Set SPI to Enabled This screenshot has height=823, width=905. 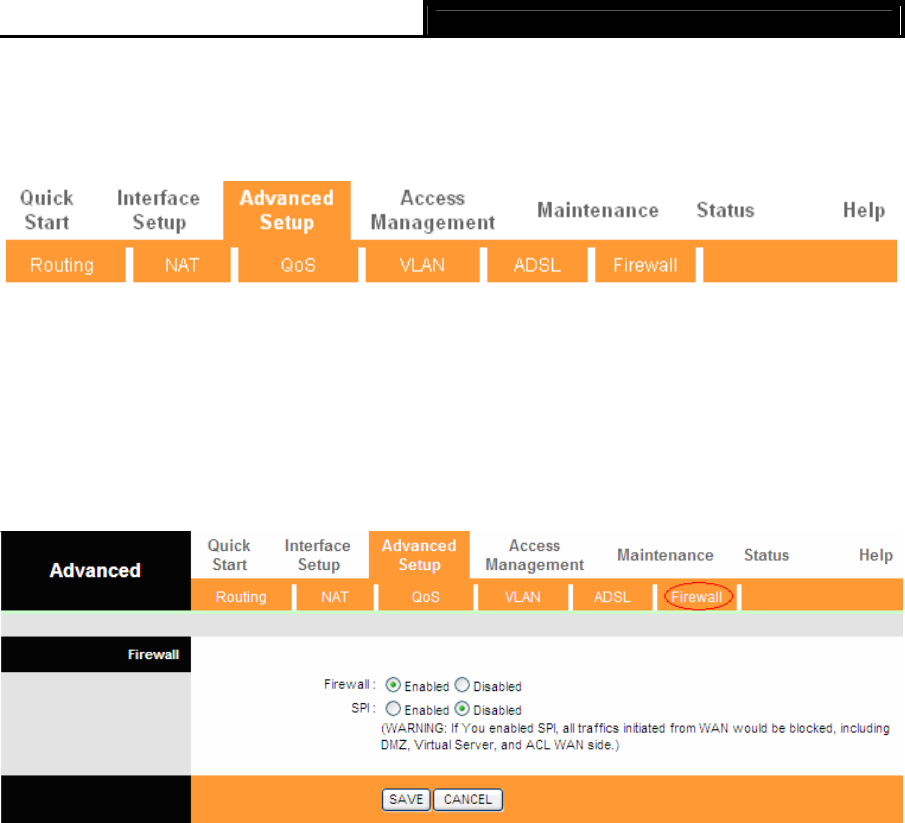point(393,709)
